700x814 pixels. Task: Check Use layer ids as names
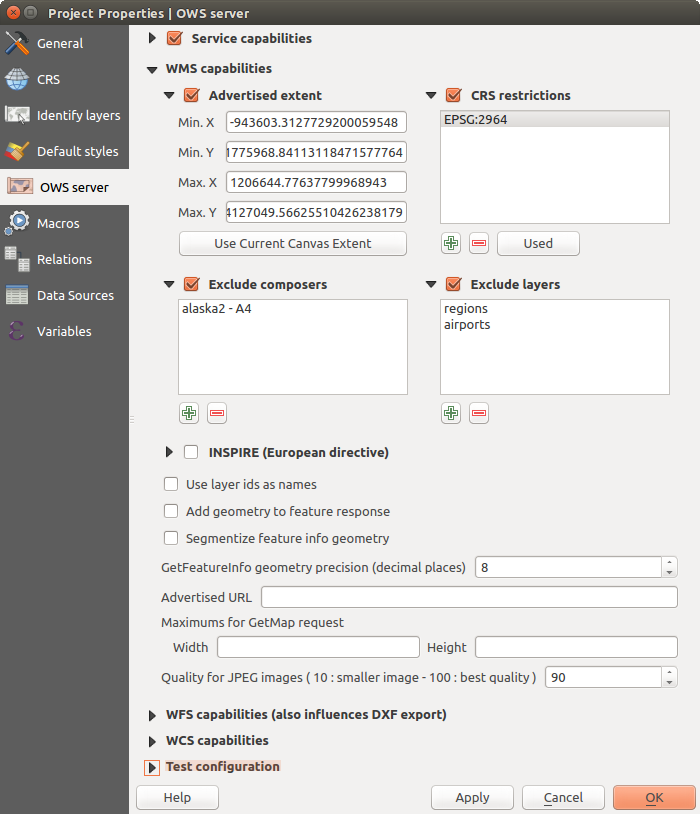171,484
